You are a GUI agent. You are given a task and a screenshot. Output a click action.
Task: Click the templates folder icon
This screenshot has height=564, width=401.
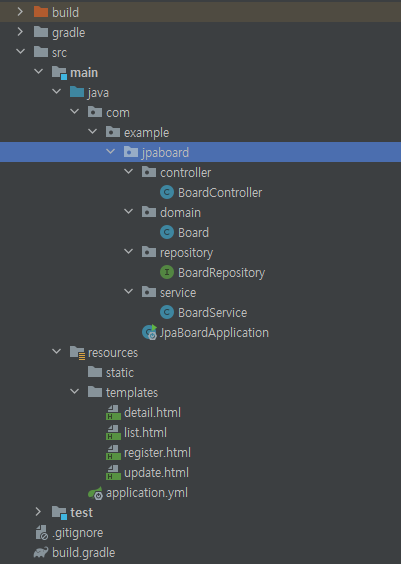coord(95,392)
